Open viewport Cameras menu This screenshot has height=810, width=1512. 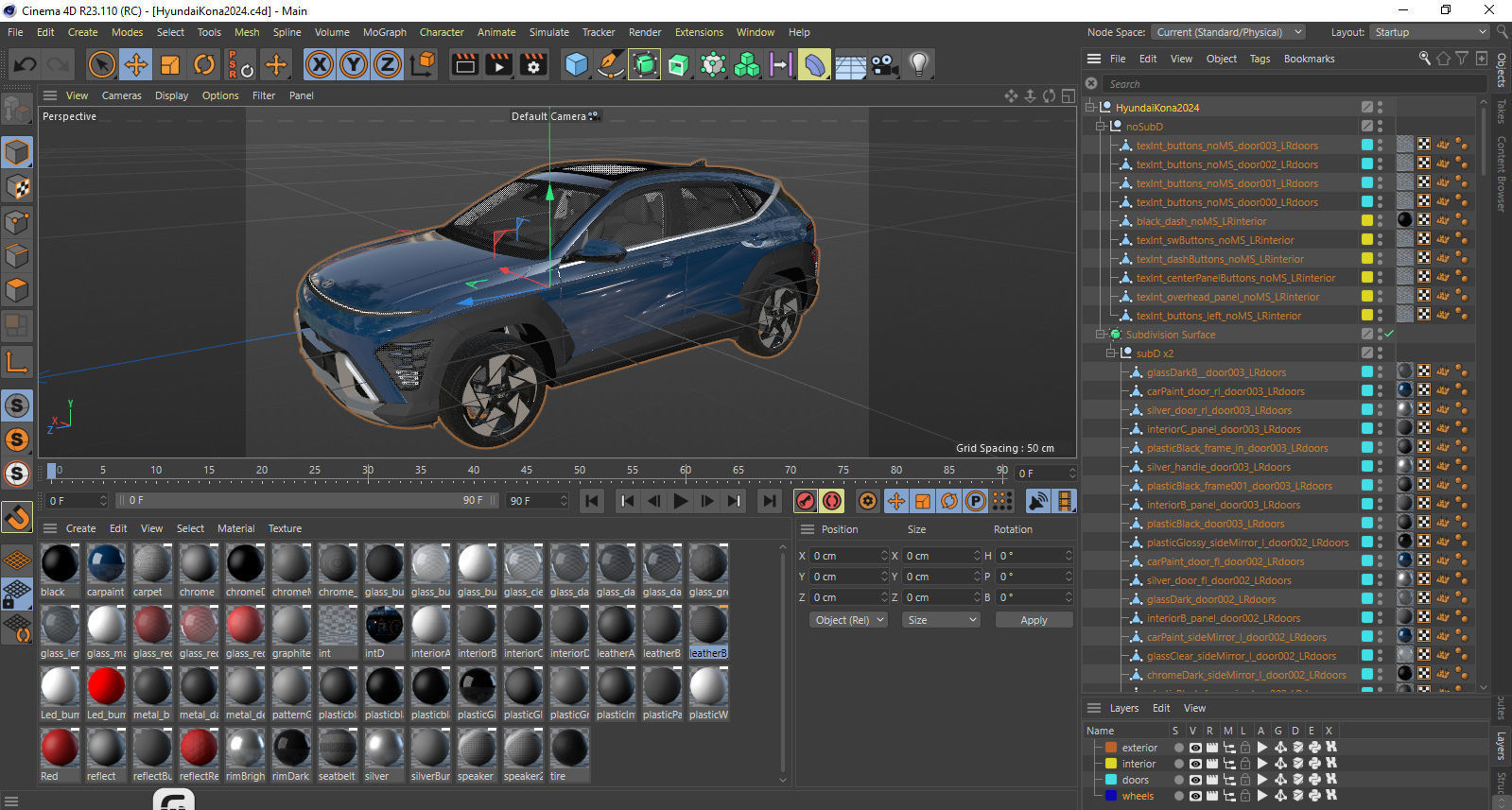[x=121, y=95]
